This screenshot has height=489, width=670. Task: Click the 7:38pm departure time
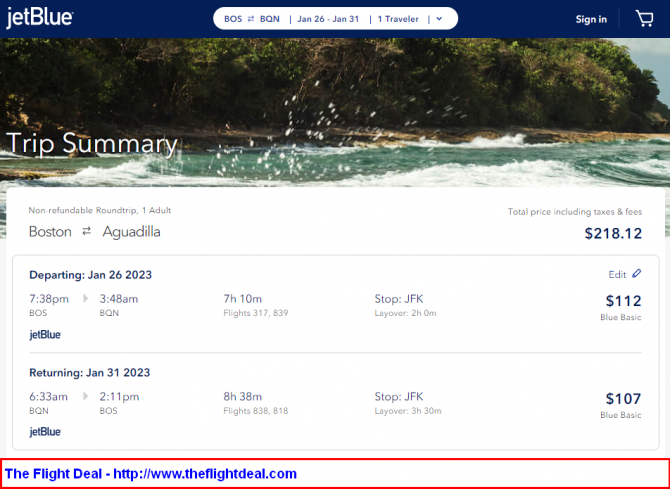pyautogui.click(x=49, y=299)
